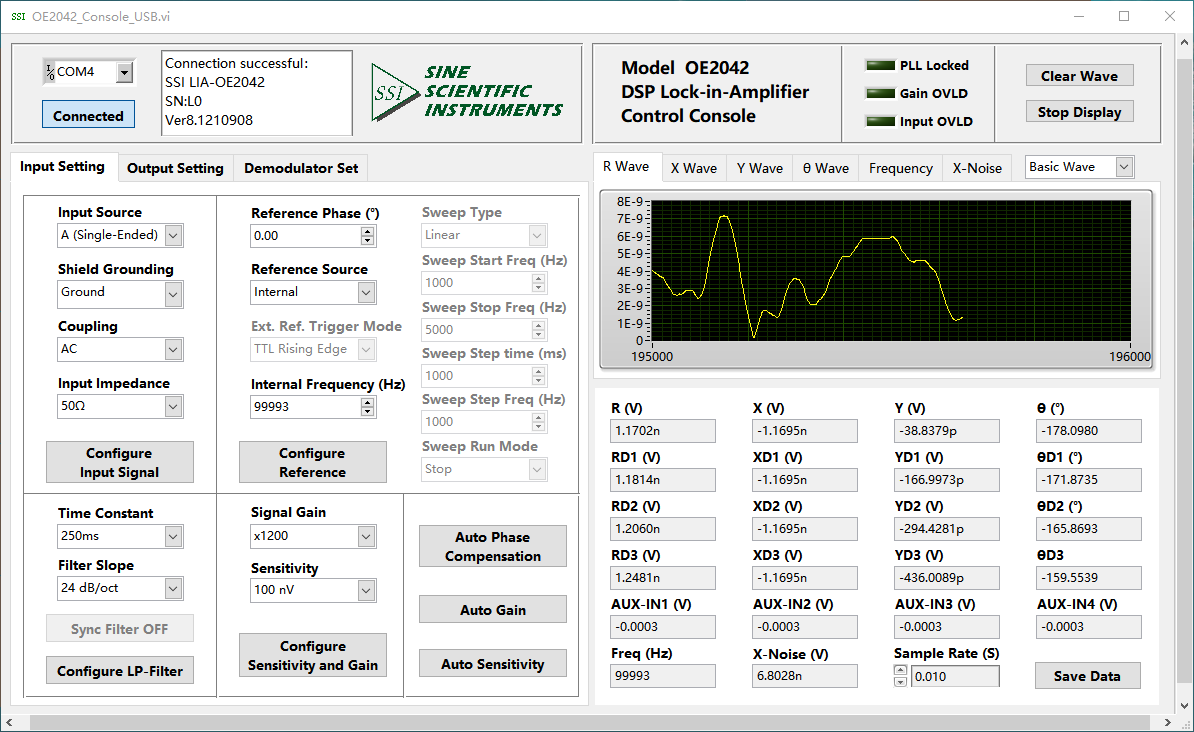Select the Y Wave tab
This screenshot has width=1194, height=732.
(759, 168)
